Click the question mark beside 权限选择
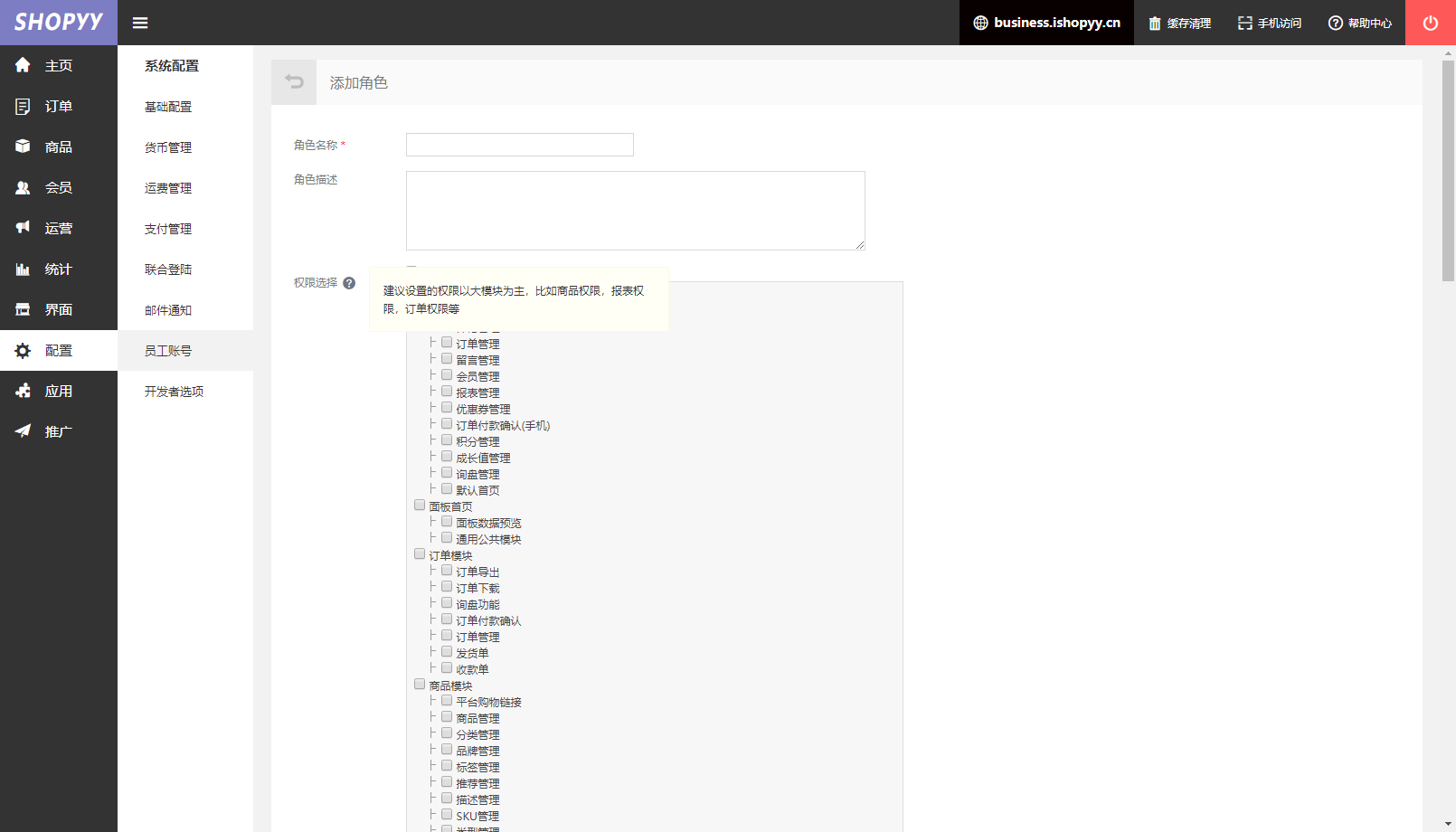 (x=349, y=283)
